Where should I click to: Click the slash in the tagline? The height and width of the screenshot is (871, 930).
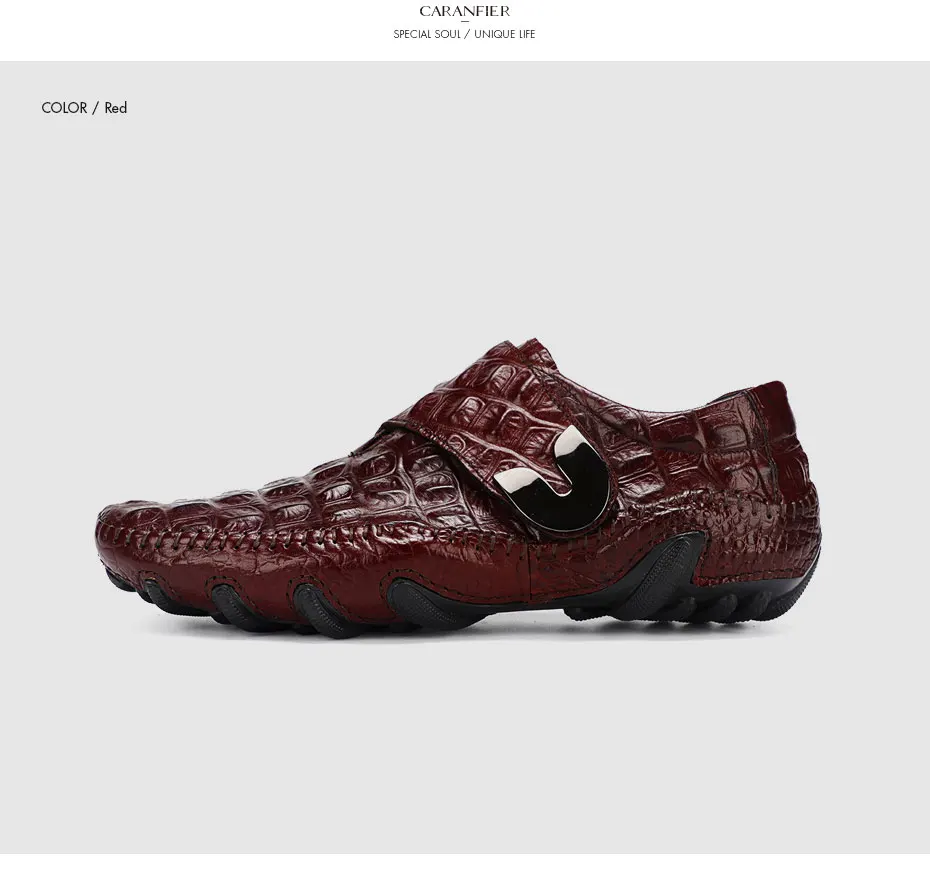[467, 34]
